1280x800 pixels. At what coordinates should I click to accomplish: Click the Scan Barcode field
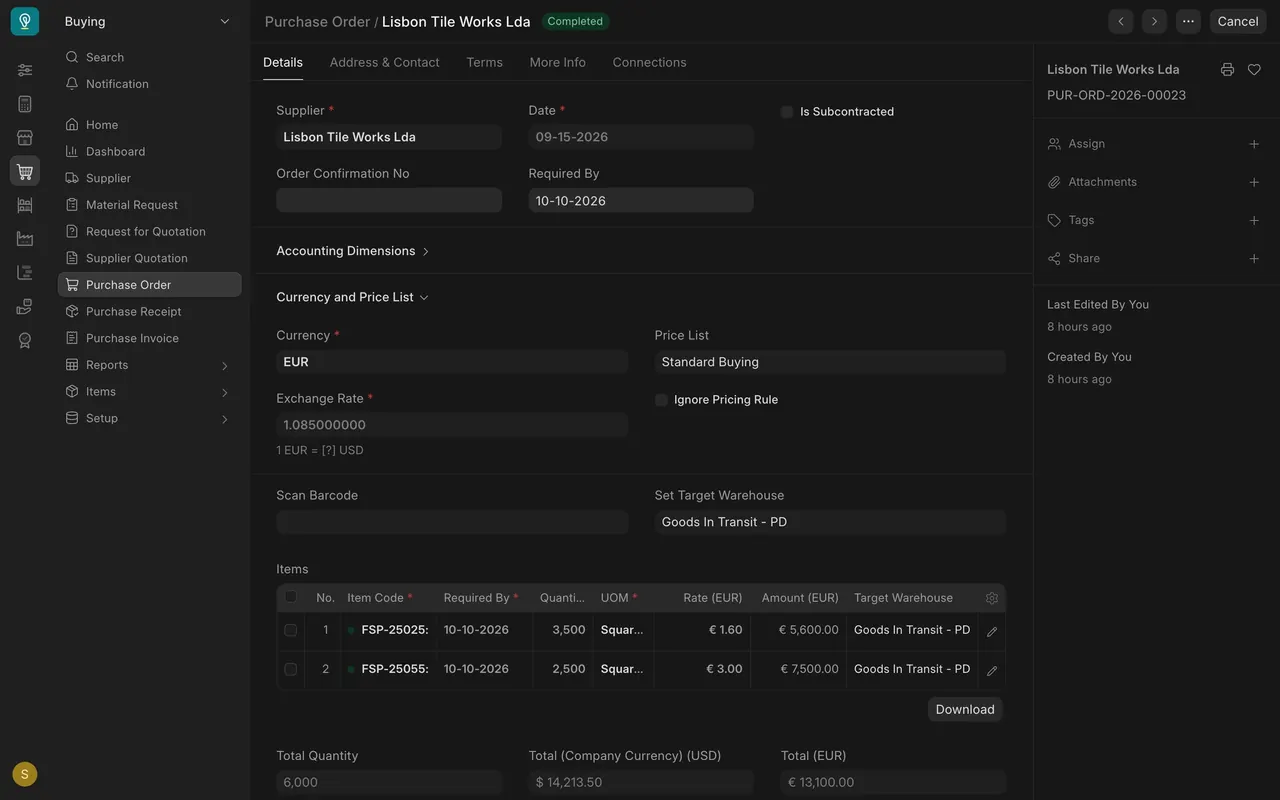[x=452, y=522]
